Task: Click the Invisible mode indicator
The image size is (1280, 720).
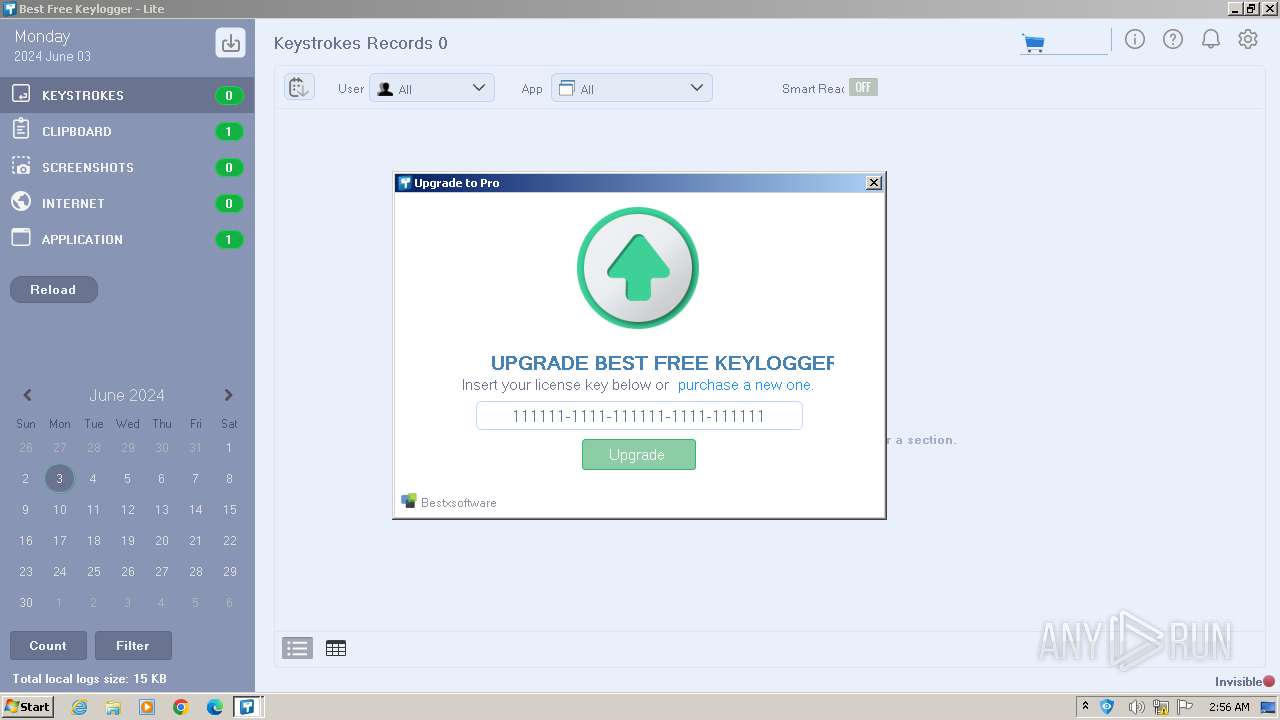Action: click(1245, 682)
